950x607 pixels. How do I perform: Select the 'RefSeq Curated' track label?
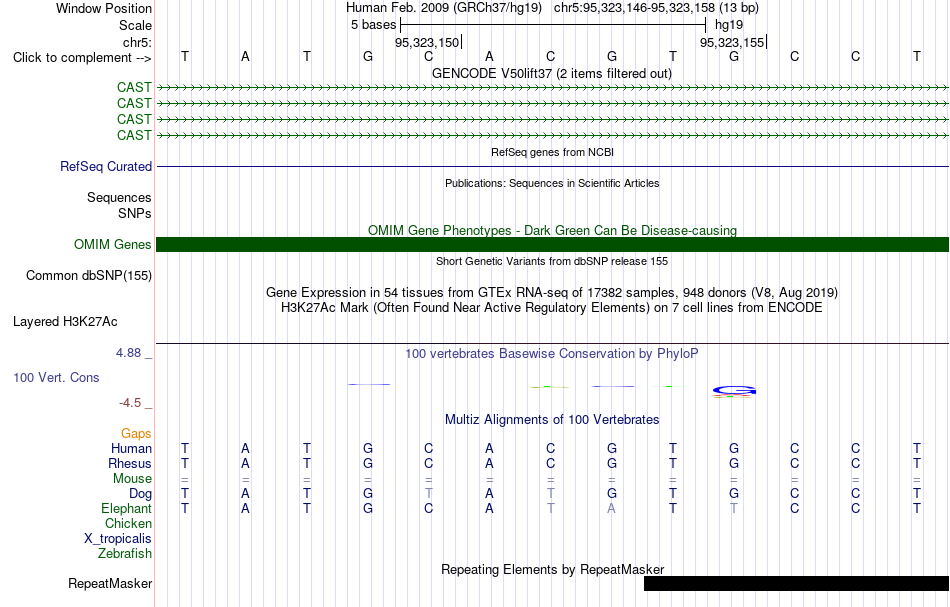tap(106, 166)
